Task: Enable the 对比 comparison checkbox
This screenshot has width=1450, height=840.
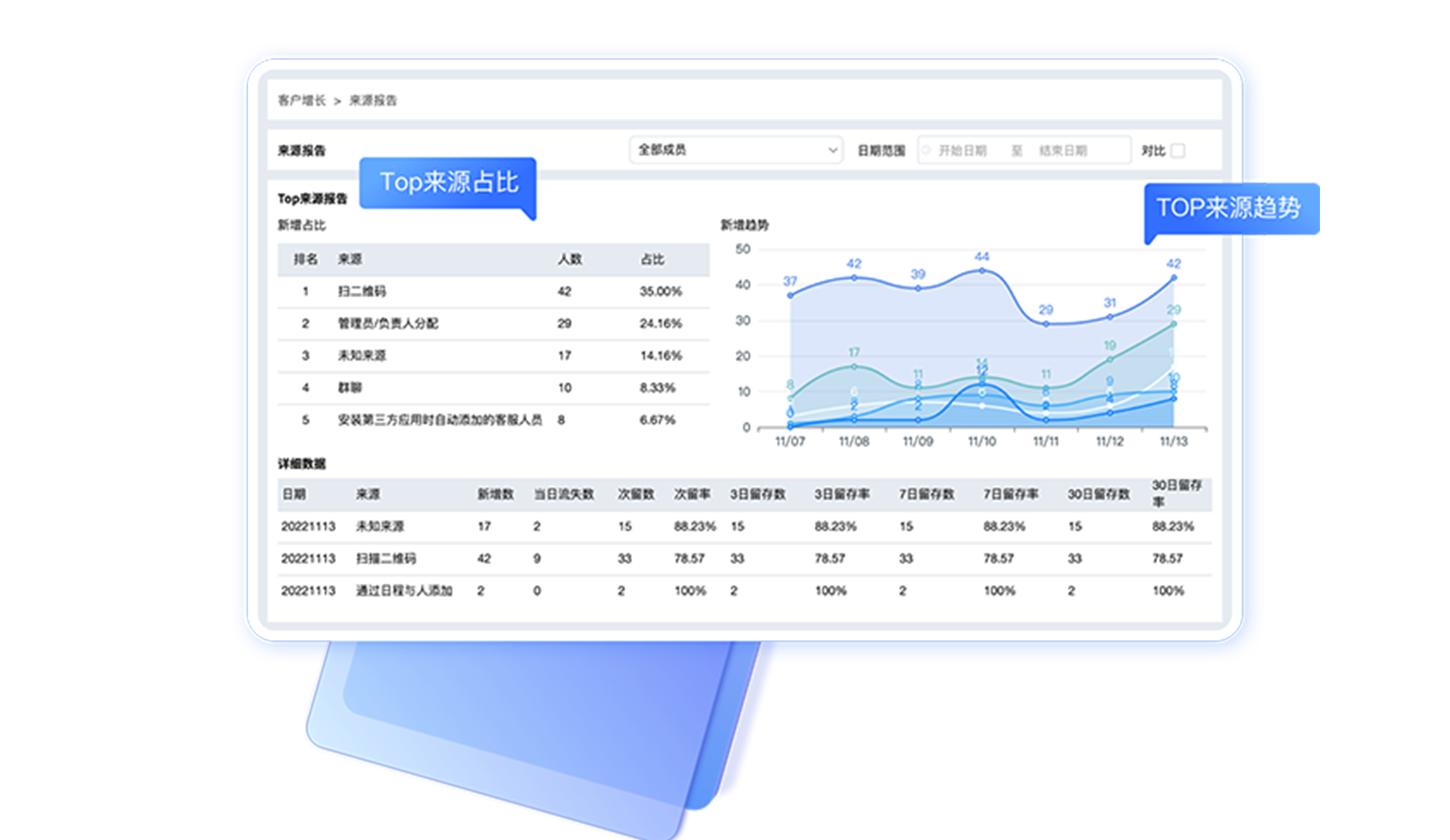Action: point(1178,151)
